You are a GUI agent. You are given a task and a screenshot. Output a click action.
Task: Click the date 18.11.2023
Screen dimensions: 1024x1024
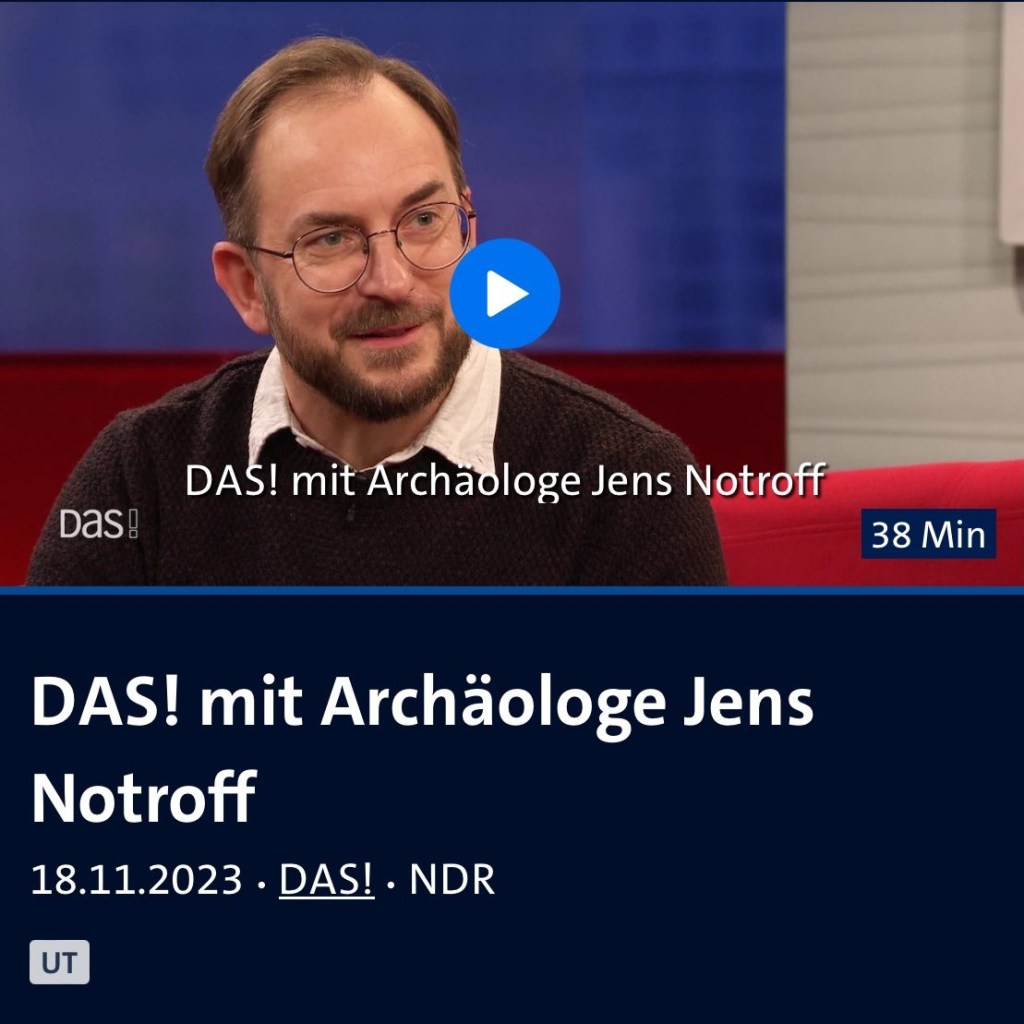click(136, 879)
